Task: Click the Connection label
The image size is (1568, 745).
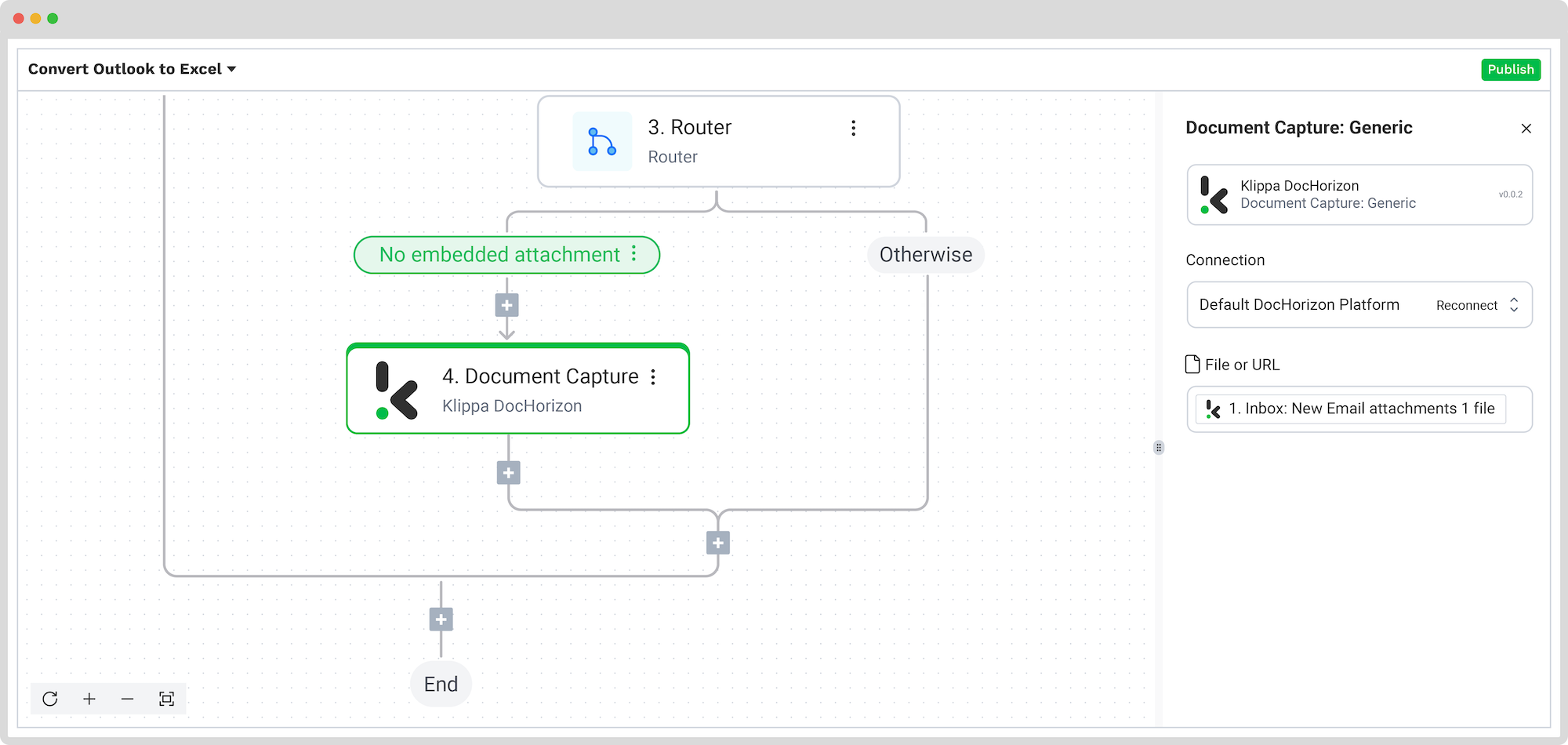Action: click(x=1225, y=260)
